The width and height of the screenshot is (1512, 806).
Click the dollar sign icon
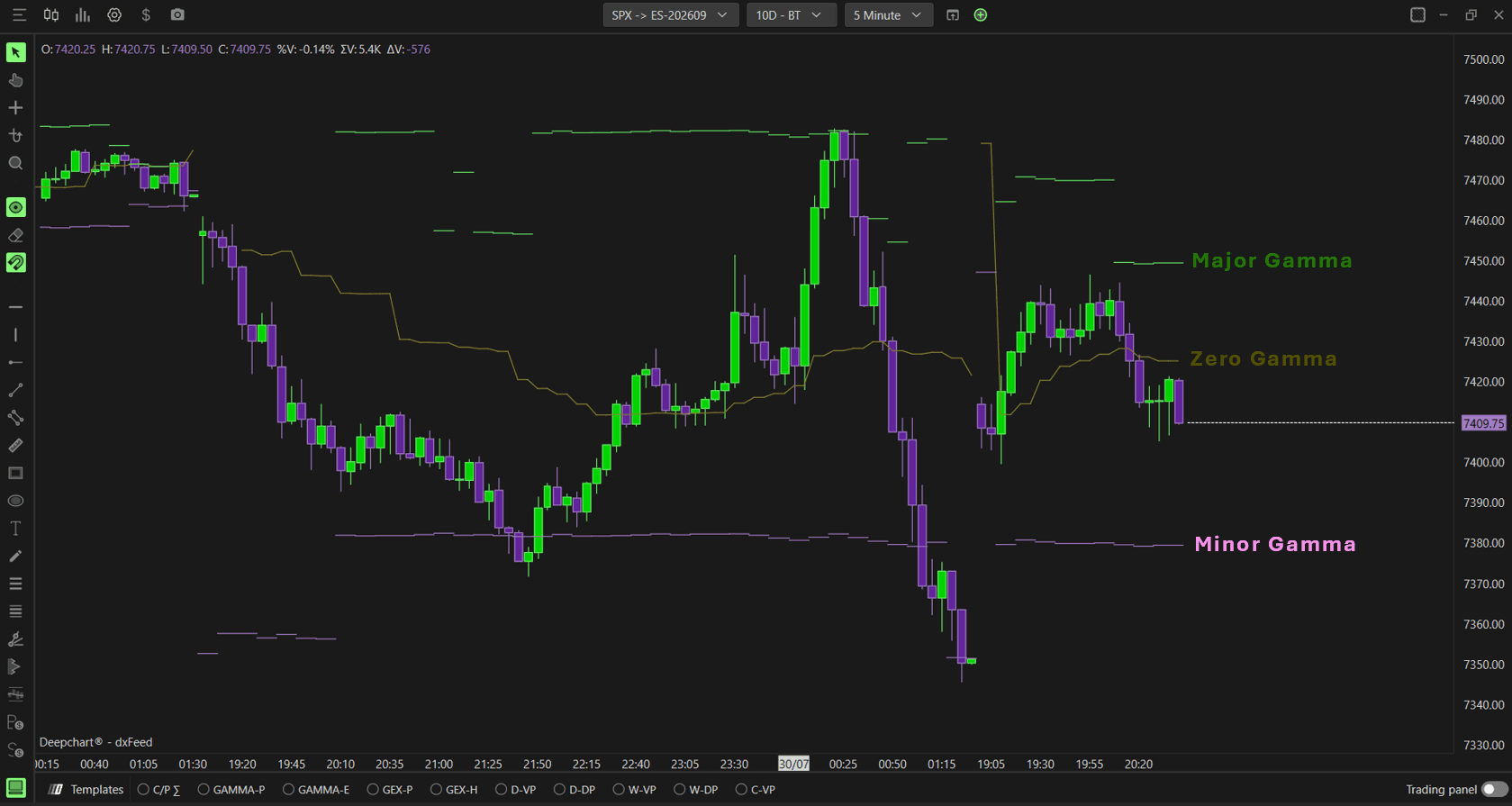point(146,15)
